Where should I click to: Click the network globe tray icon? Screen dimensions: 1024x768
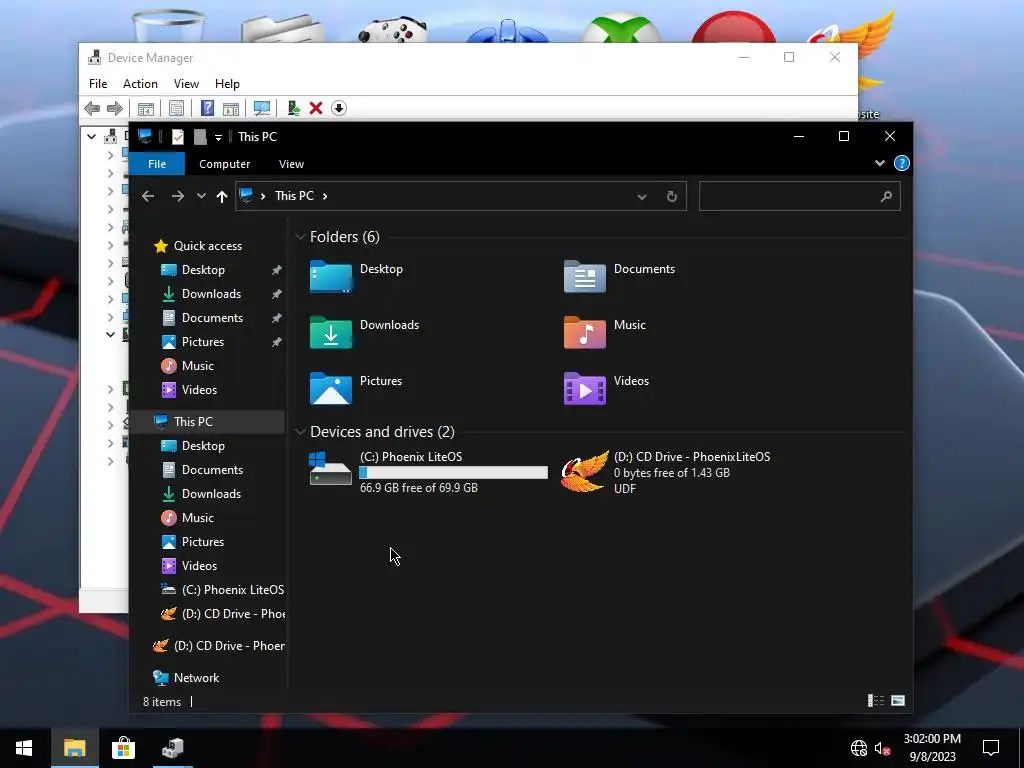tap(859, 748)
